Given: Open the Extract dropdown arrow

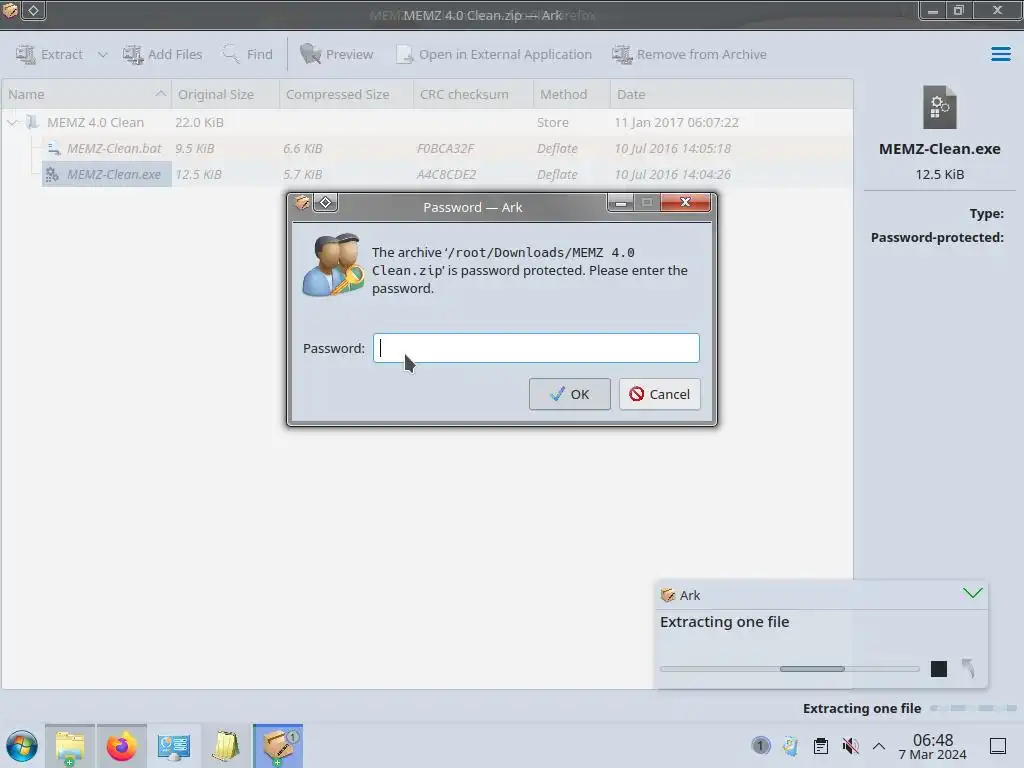Looking at the screenshot, I should 103,54.
